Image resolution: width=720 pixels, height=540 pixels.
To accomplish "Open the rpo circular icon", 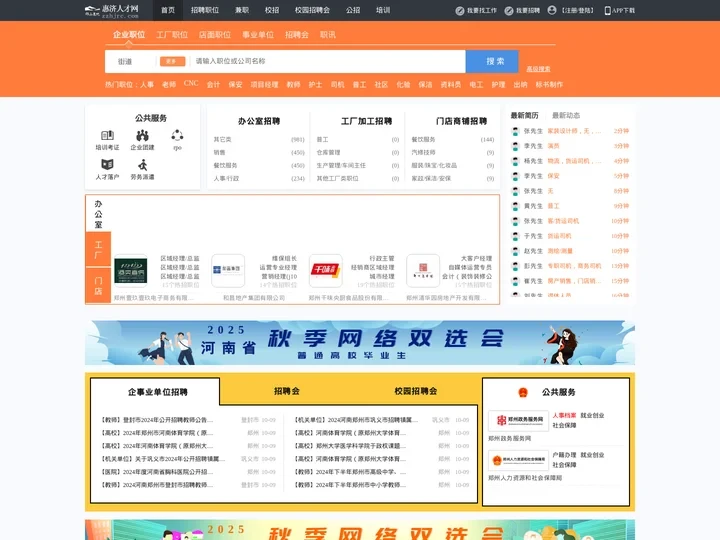I will [177, 135].
